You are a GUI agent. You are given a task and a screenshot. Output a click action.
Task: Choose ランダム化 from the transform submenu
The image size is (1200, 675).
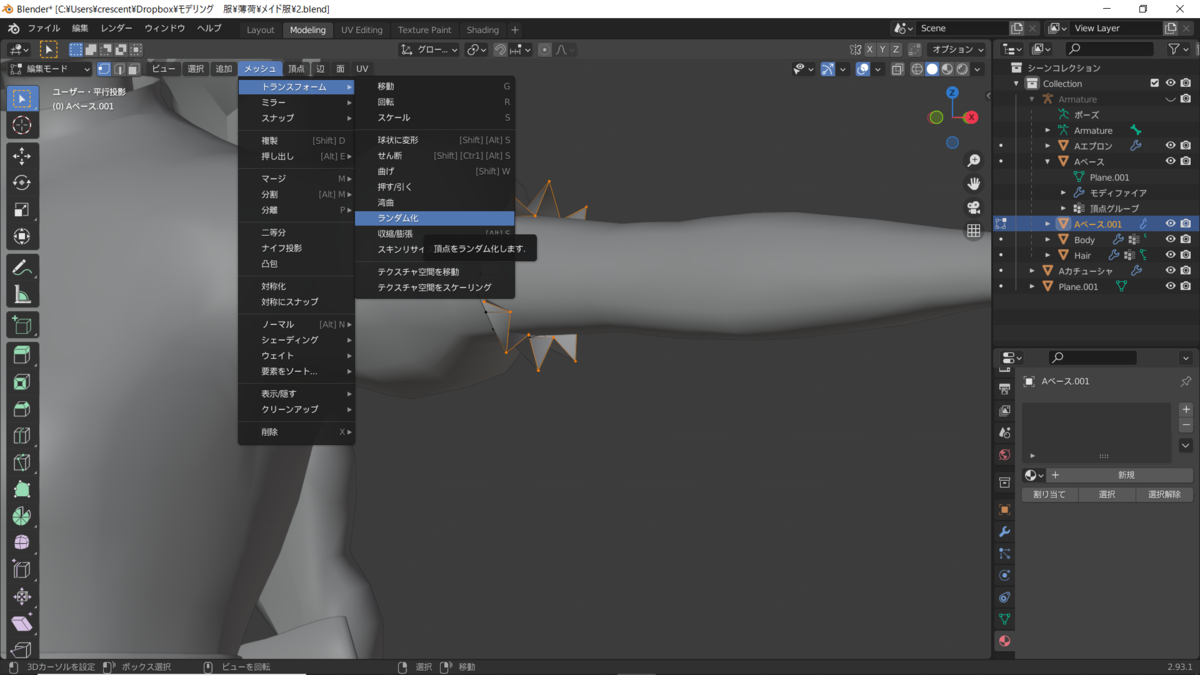coord(435,218)
